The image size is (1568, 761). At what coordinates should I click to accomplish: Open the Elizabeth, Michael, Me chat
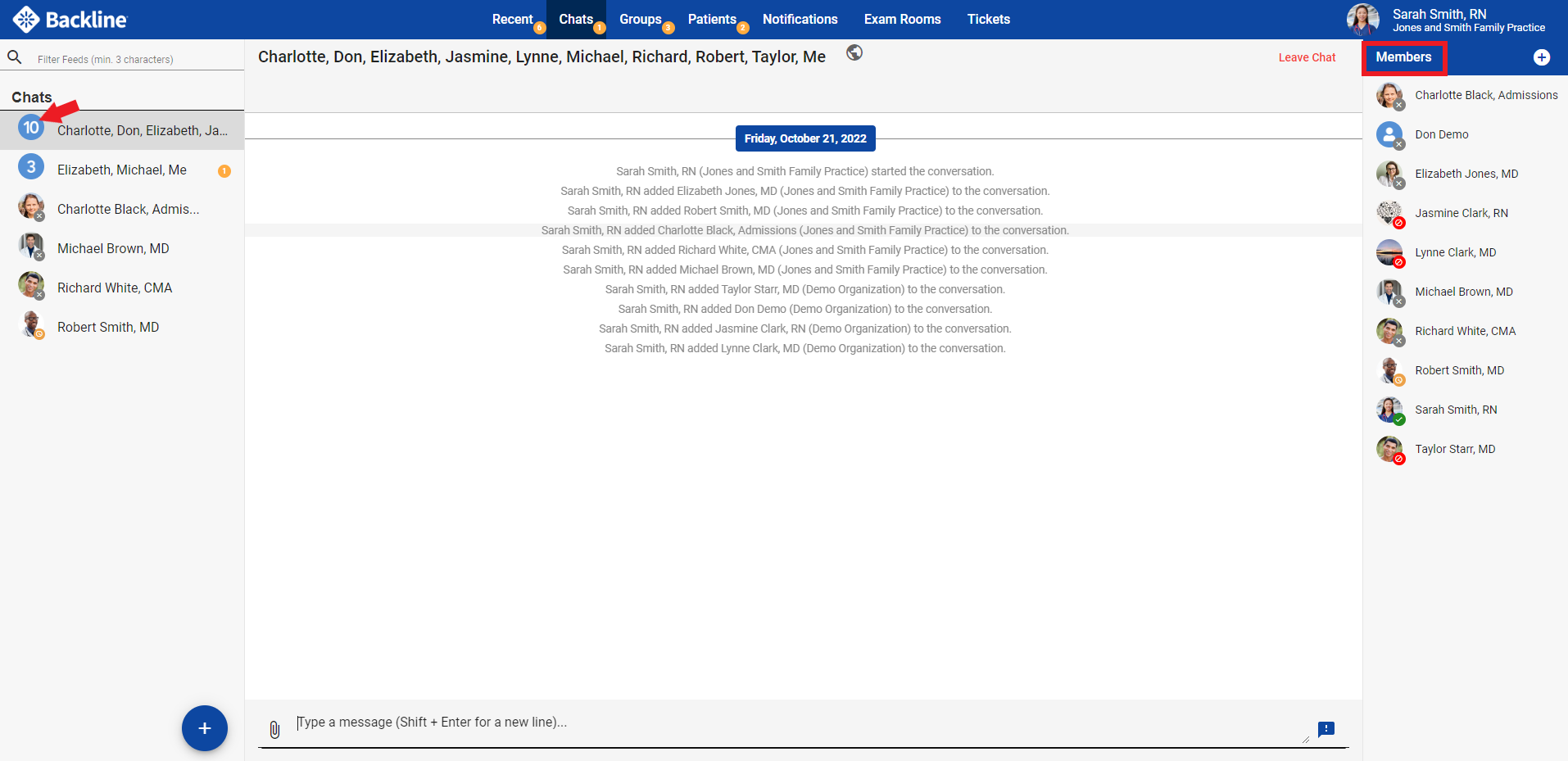tap(122, 170)
